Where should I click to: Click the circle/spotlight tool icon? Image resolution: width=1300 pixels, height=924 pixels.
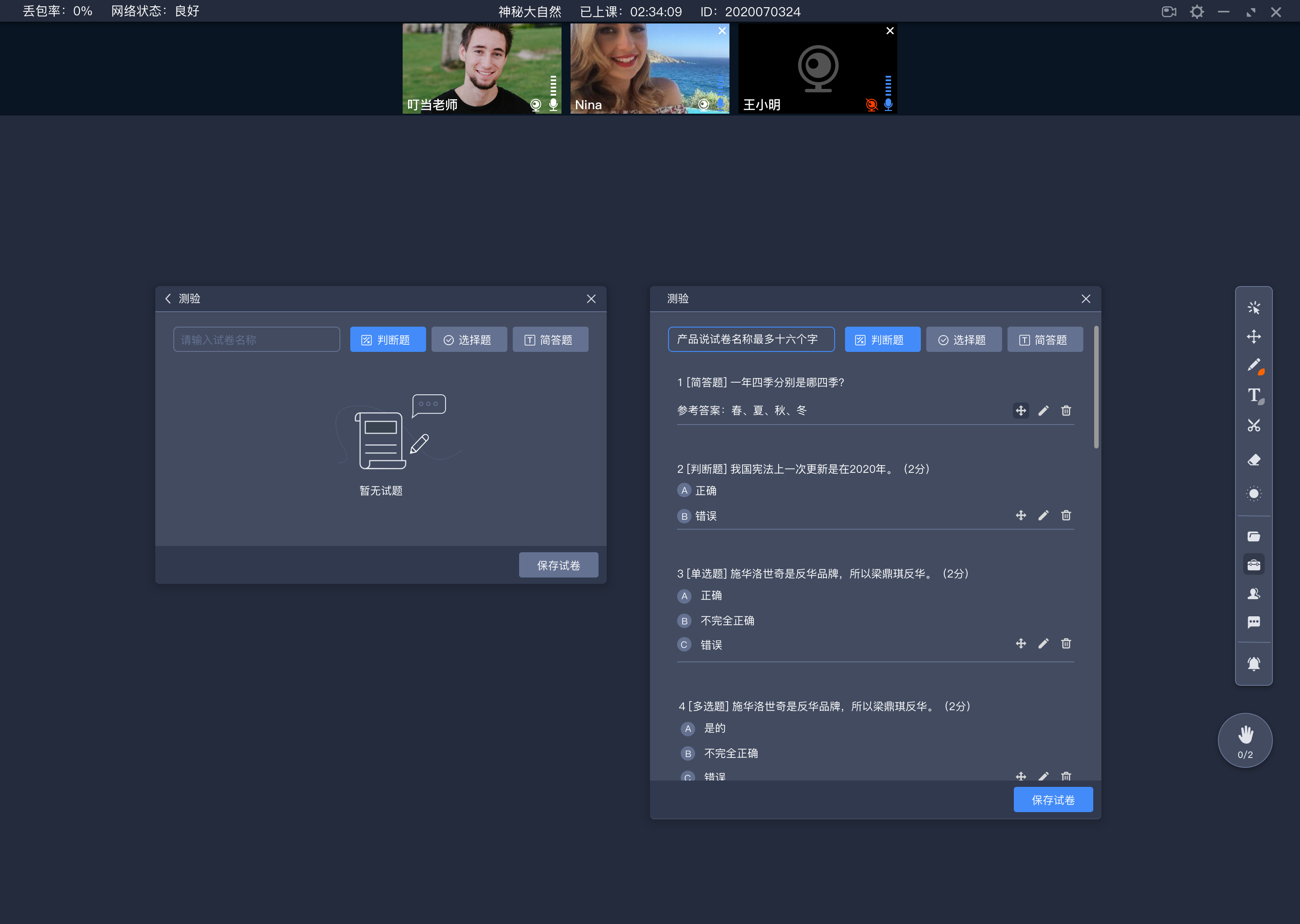(x=1255, y=491)
